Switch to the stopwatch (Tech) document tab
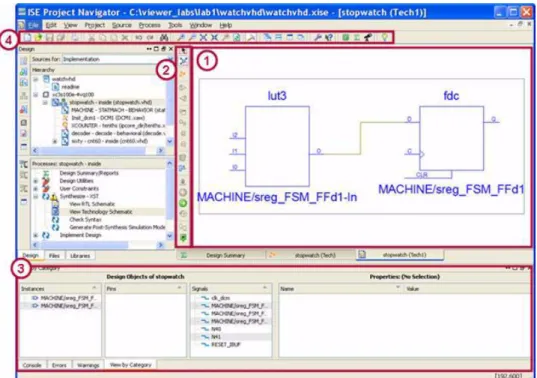The image size is (537, 378). click(311, 255)
